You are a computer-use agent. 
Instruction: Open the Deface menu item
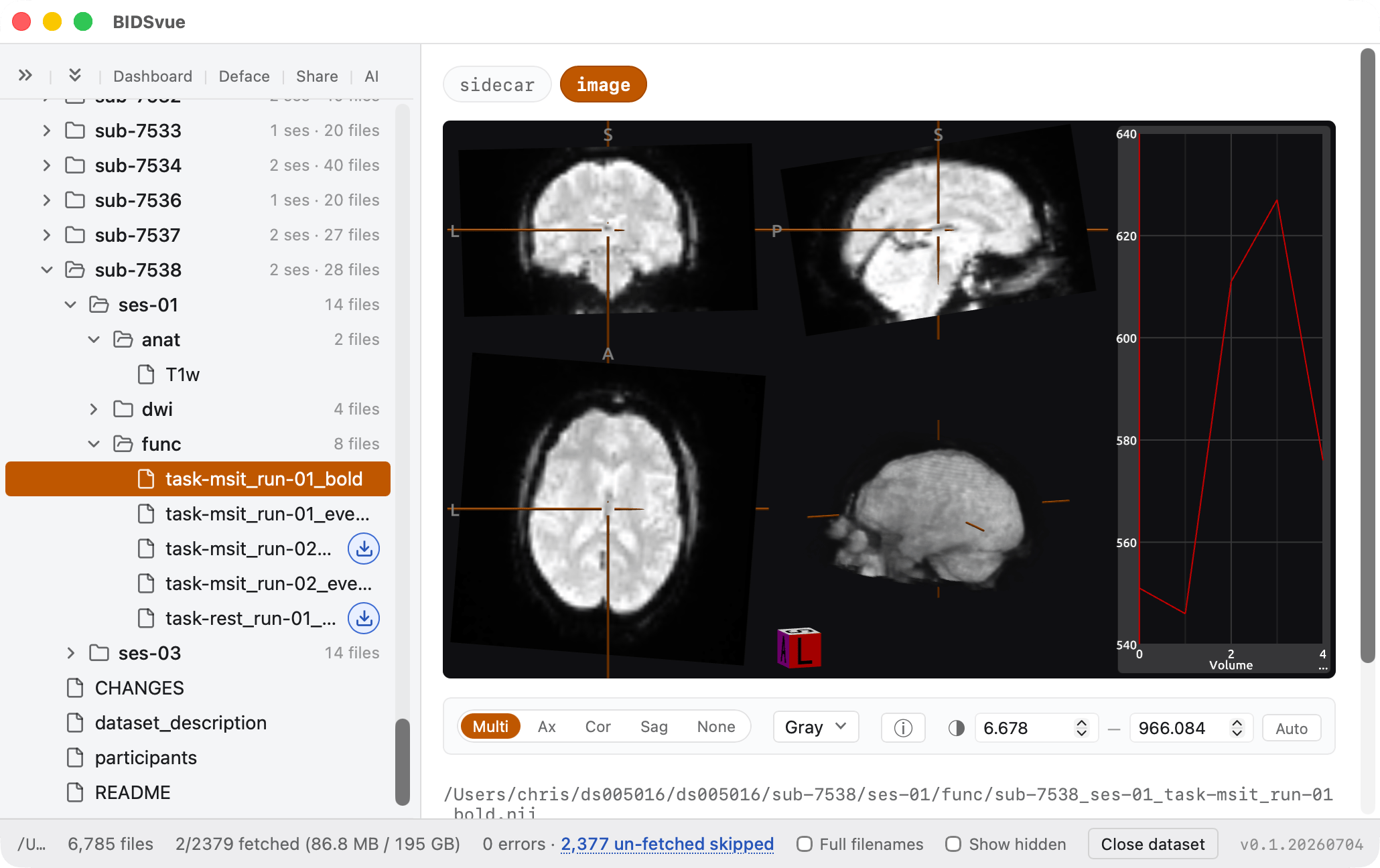point(244,76)
